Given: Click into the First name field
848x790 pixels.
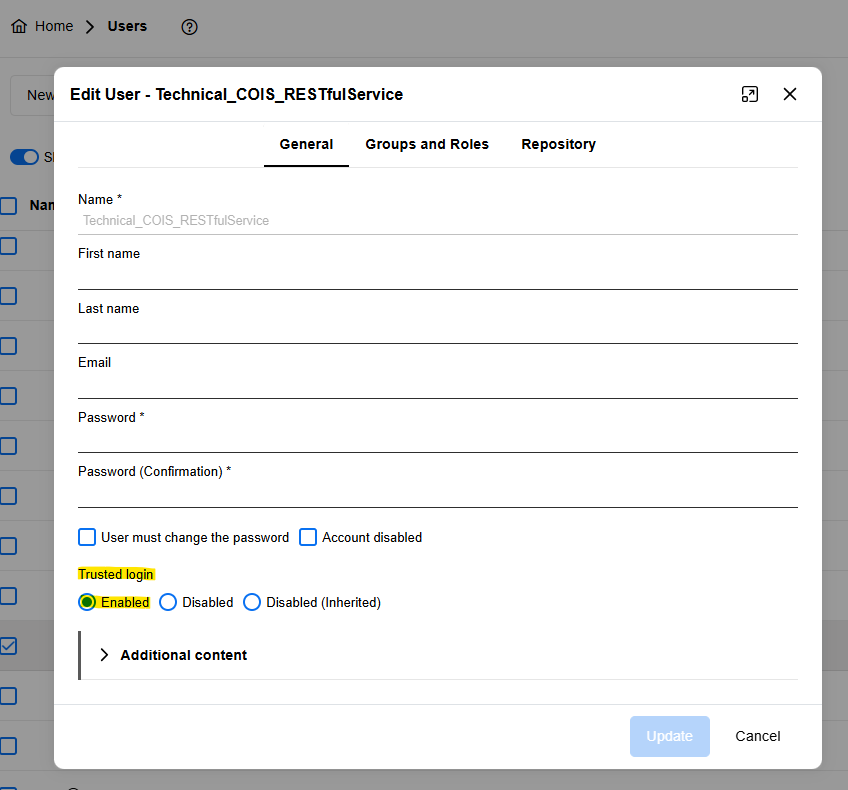Looking at the screenshot, I should (x=437, y=276).
